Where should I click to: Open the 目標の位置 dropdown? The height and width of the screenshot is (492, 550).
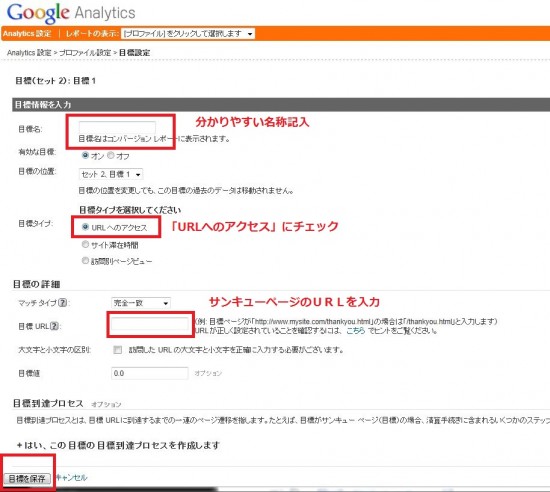(x=111, y=174)
